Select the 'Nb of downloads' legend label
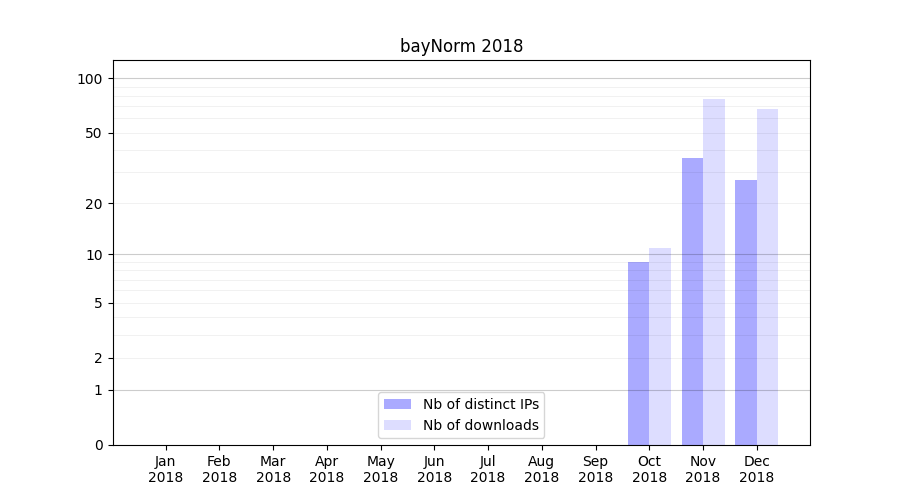The width and height of the screenshot is (900, 500). (480, 425)
